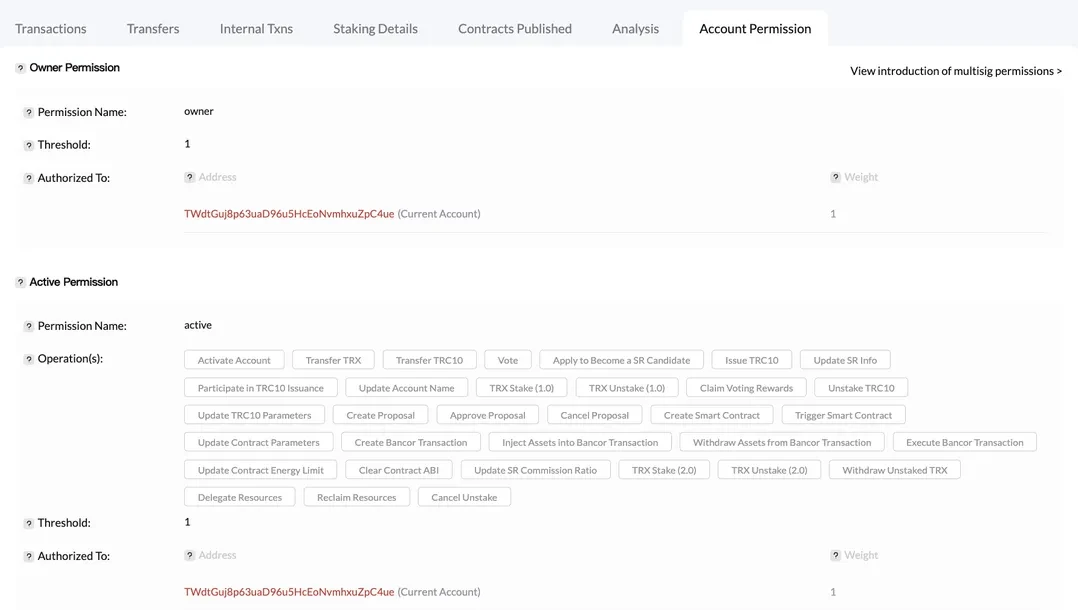Click help icon next to active Threshold

pos(29,523)
